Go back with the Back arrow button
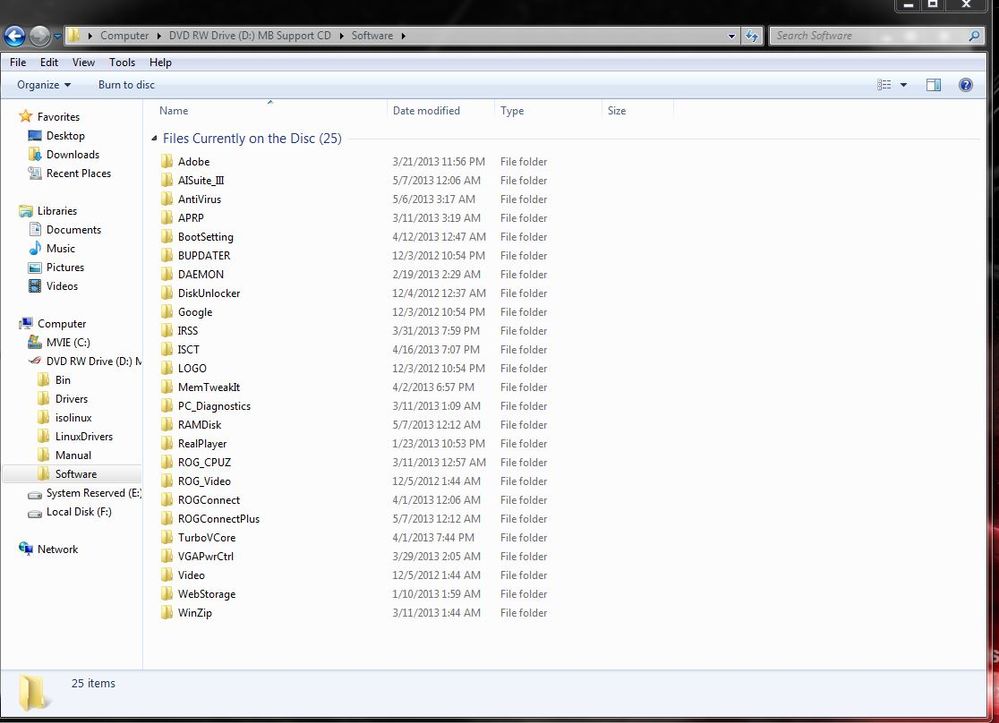999x723 pixels. [15, 36]
